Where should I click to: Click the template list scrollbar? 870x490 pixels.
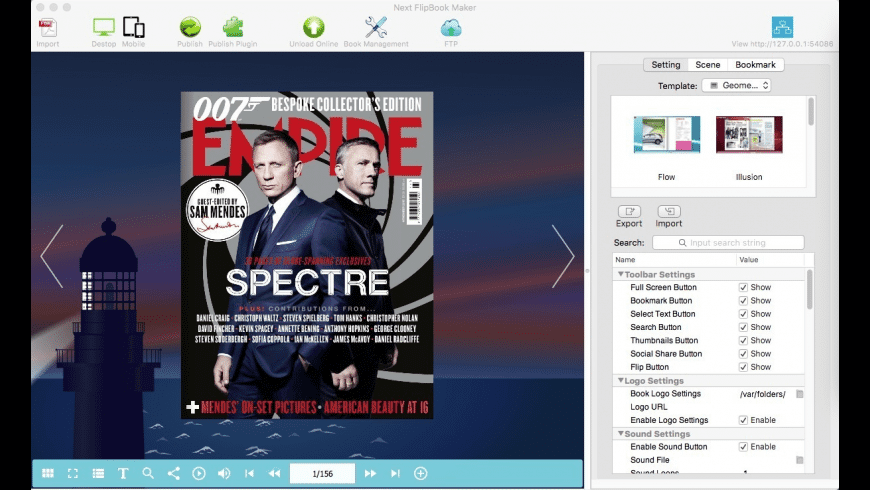(x=811, y=112)
